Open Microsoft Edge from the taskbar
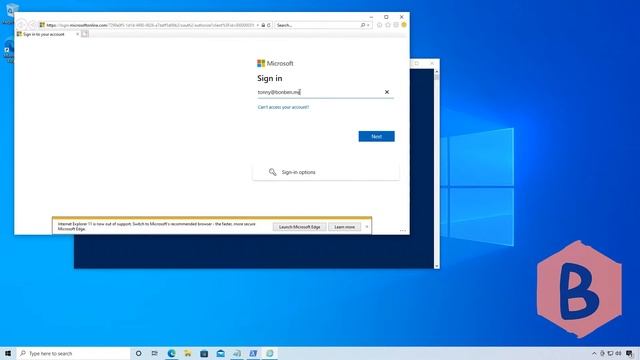Image resolution: width=640 pixels, height=360 pixels. [171, 353]
